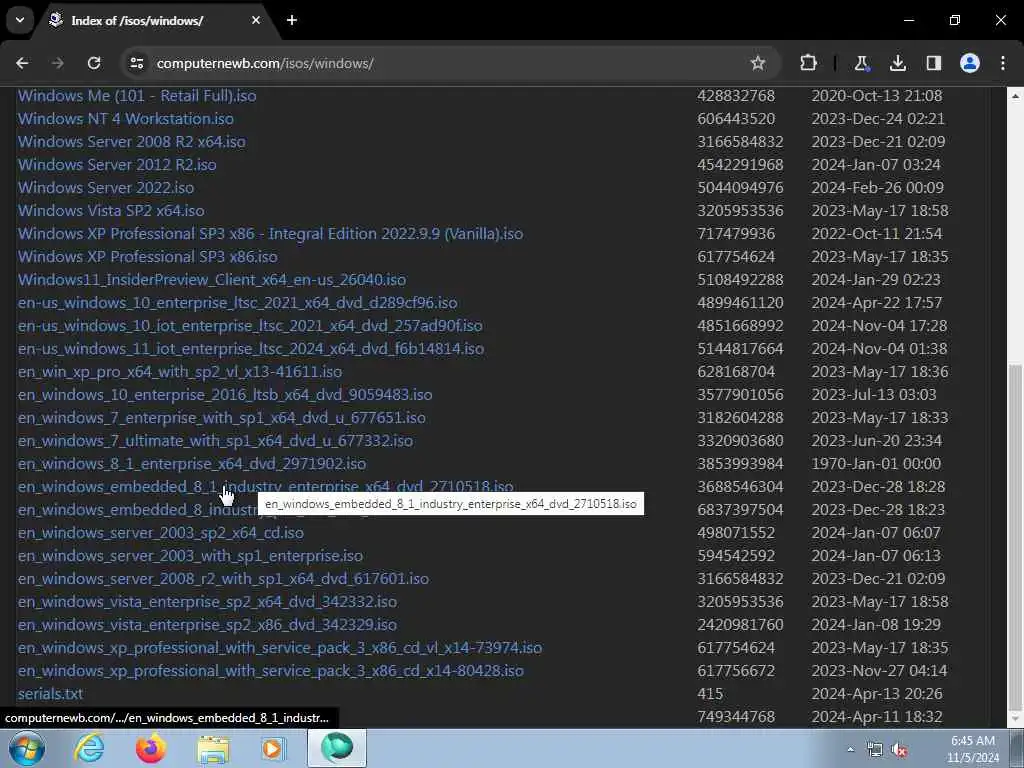Open en_windows_8_1_enterprise_x64 link

click(x=191, y=464)
